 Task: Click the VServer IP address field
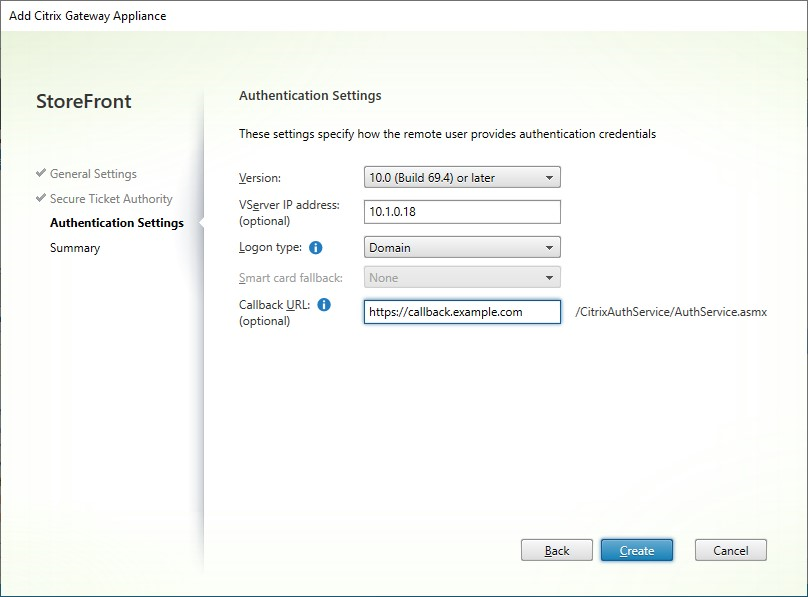click(462, 211)
